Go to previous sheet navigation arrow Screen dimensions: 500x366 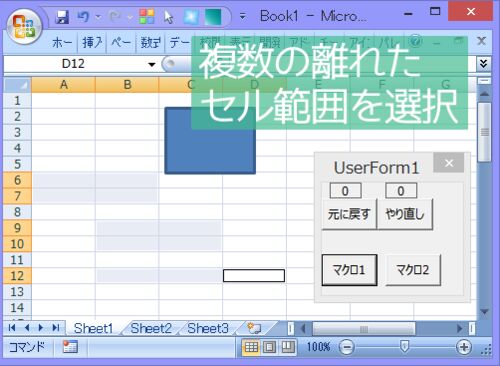pyautogui.click(x=27, y=328)
